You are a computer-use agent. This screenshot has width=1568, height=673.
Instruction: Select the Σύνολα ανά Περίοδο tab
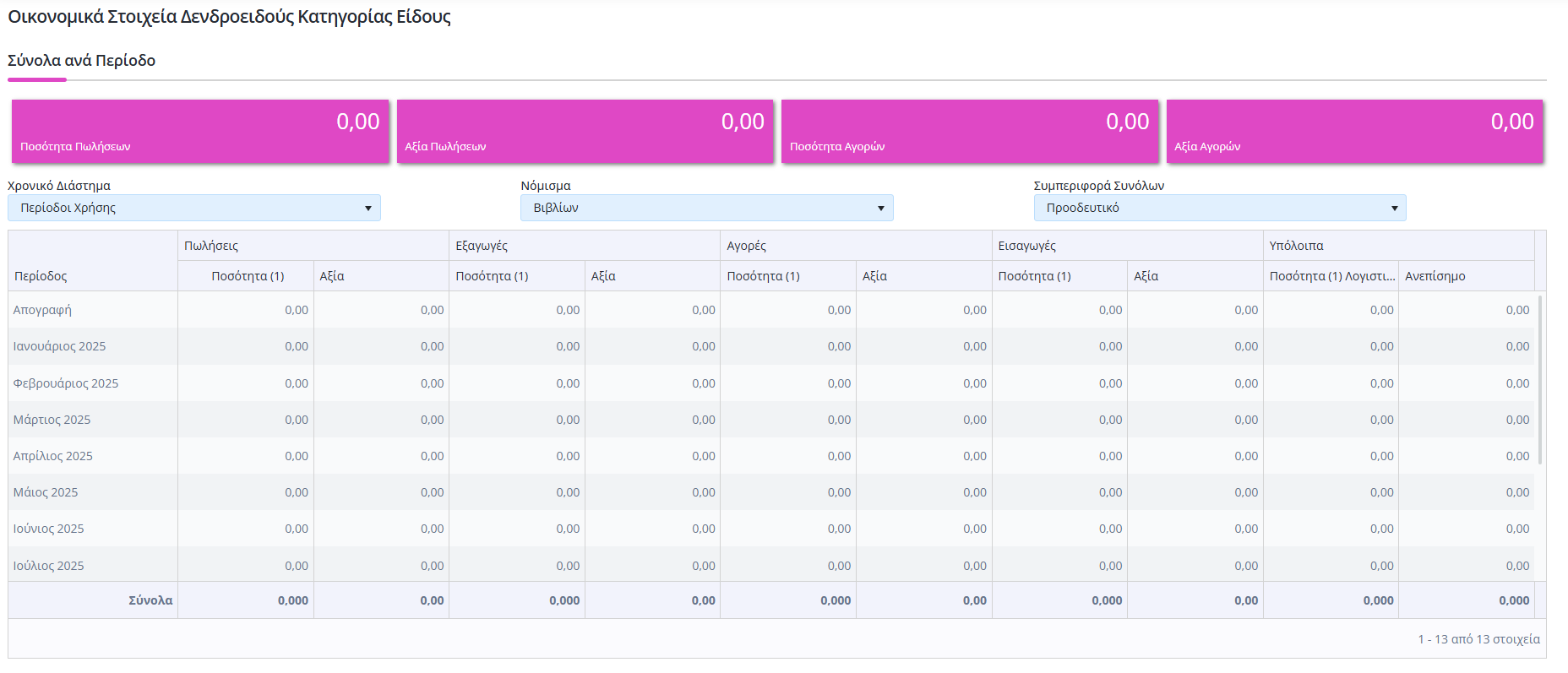81,61
